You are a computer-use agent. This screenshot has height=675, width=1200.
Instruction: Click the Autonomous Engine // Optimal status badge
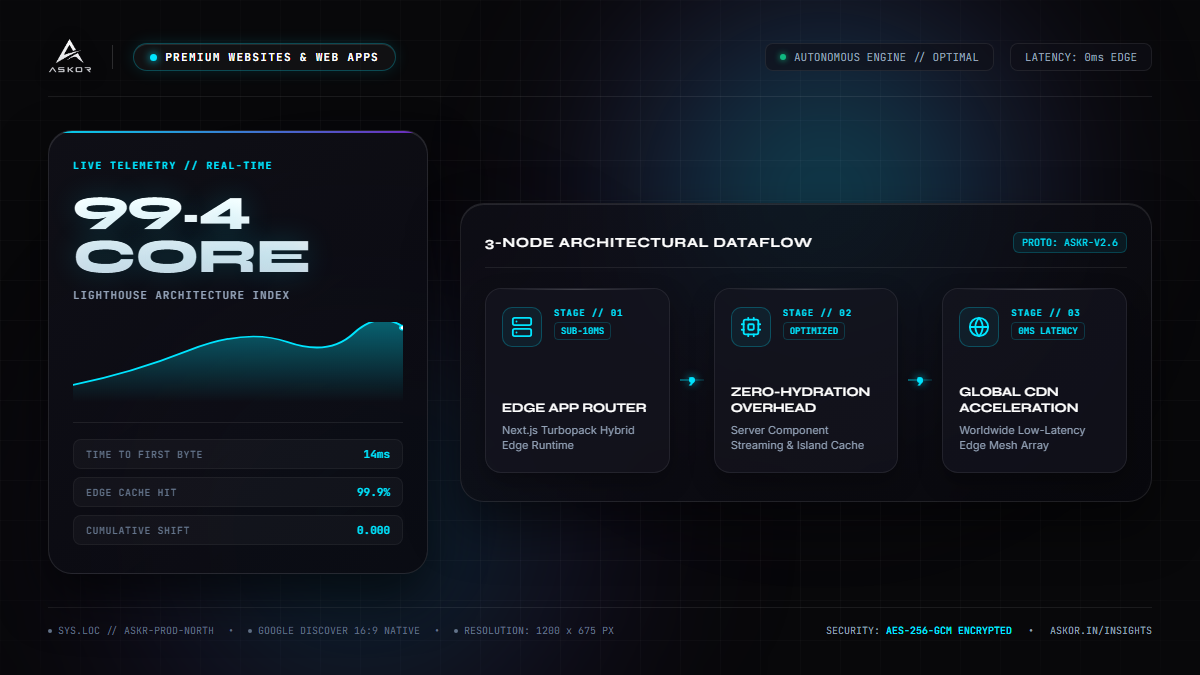coord(879,57)
